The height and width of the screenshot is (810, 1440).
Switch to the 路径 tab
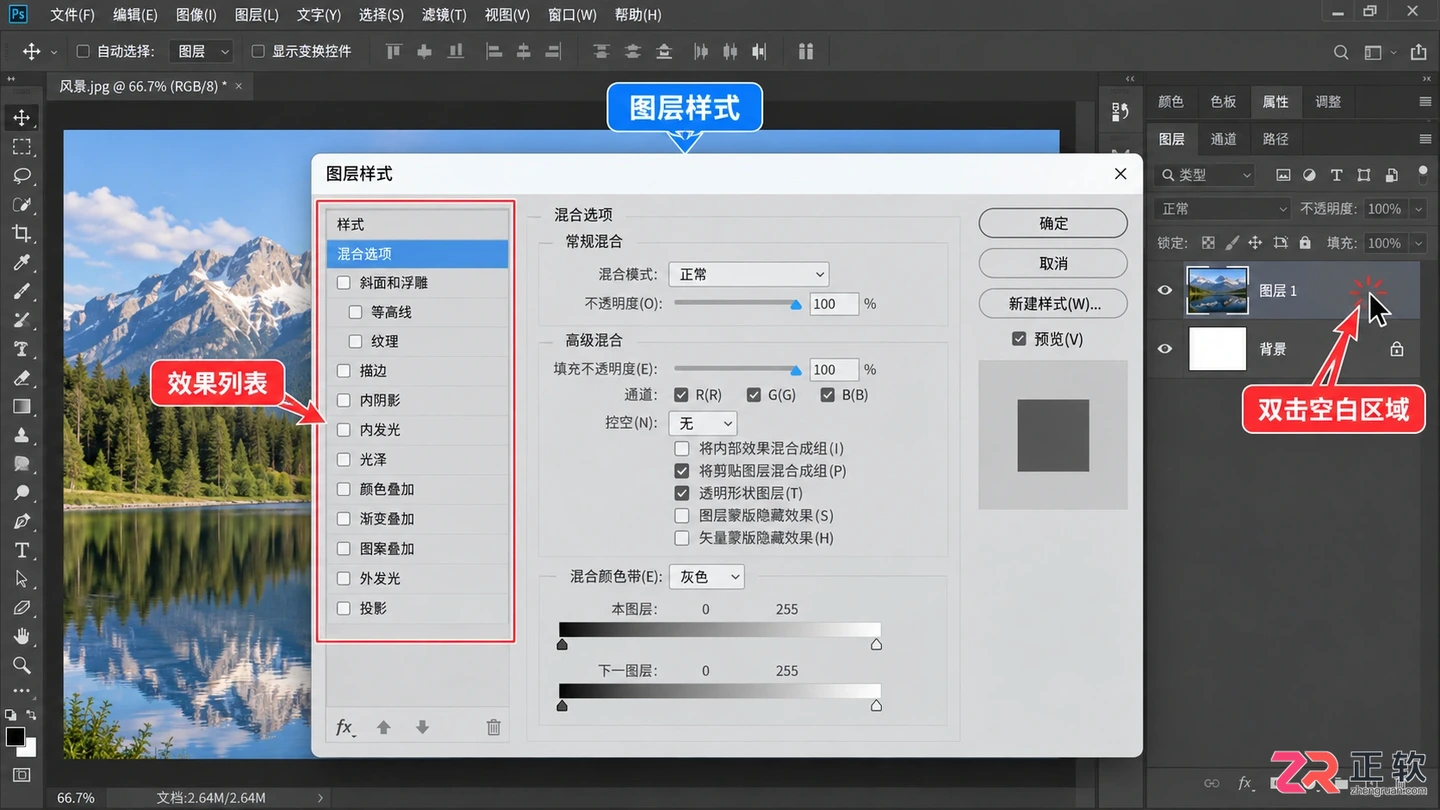tap(1276, 139)
